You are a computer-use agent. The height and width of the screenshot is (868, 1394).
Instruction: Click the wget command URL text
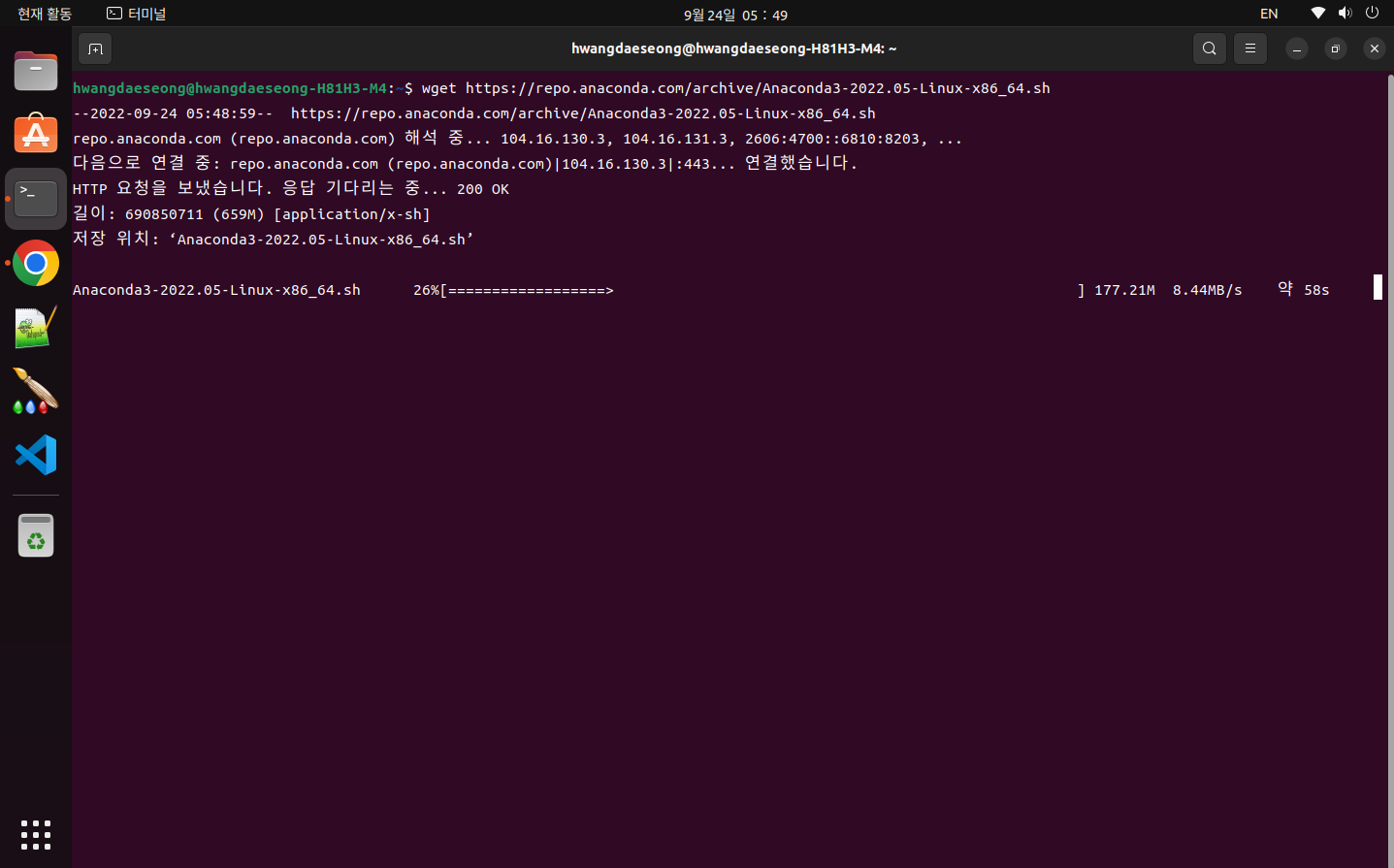pos(758,88)
